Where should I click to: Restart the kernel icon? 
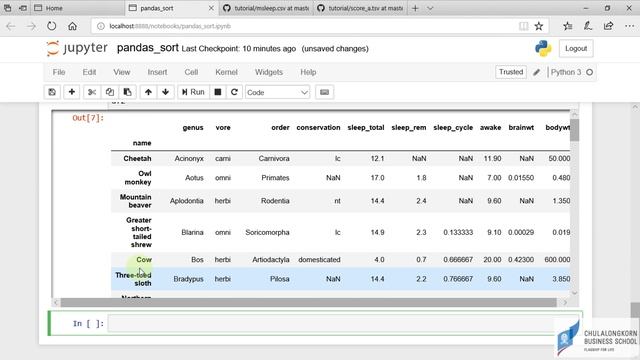click(234, 92)
